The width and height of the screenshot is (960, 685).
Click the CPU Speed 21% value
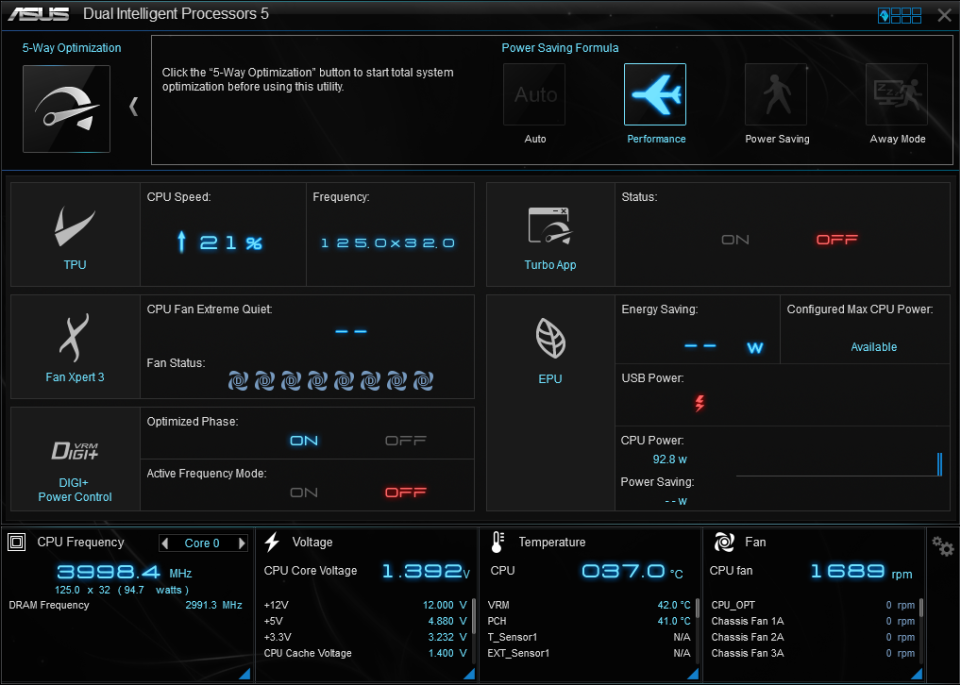click(x=220, y=242)
